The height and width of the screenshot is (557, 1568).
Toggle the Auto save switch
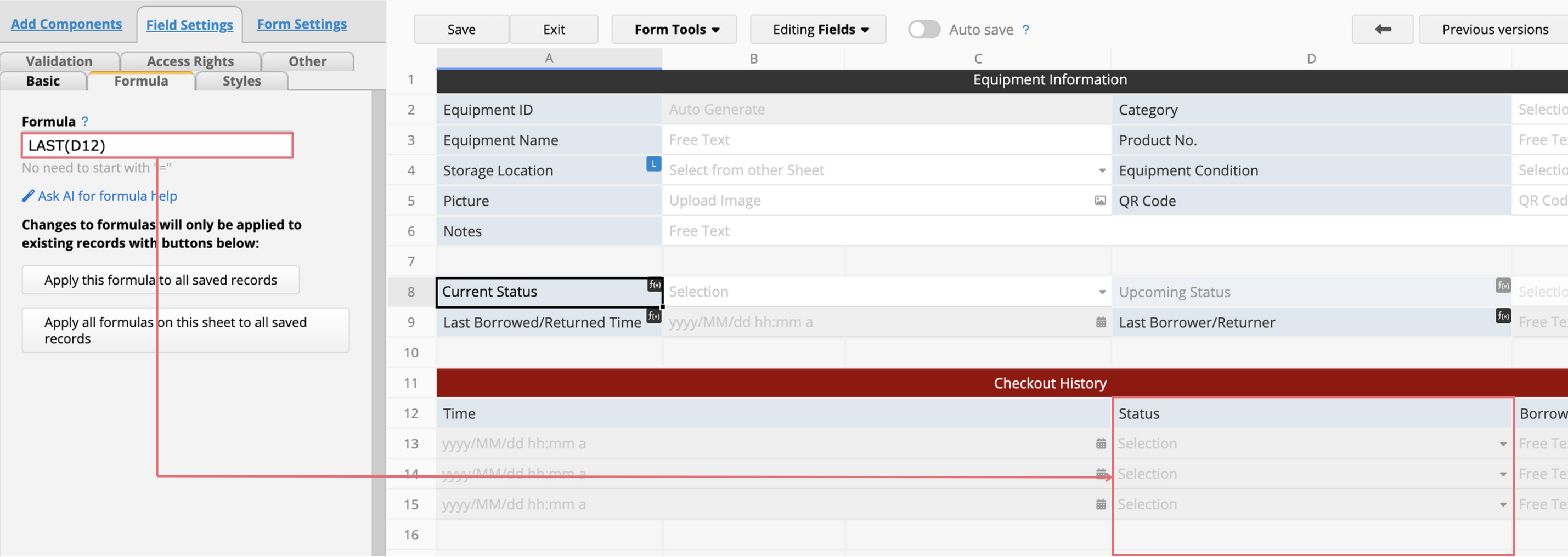click(923, 30)
